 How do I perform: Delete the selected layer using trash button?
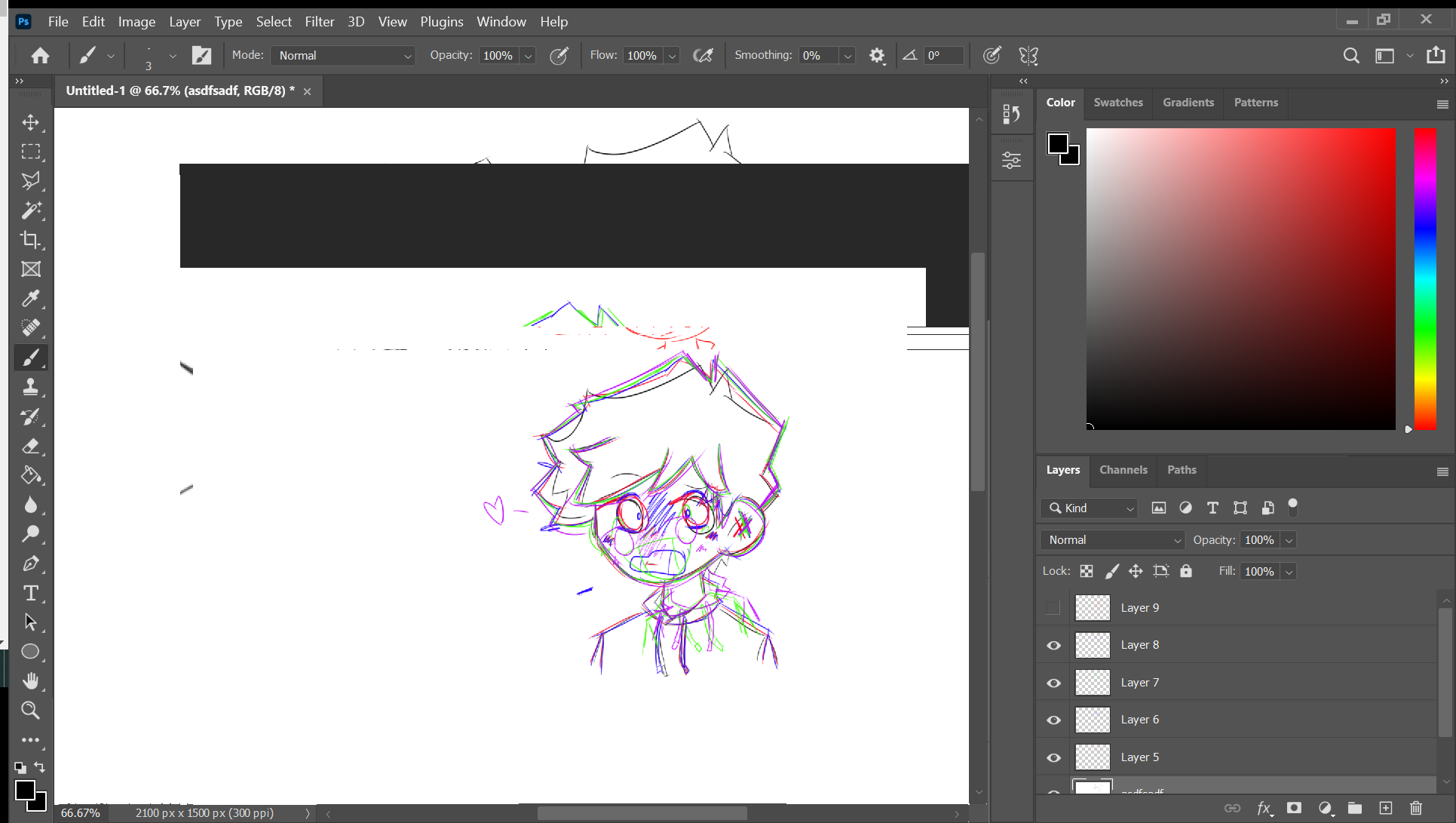click(x=1415, y=807)
